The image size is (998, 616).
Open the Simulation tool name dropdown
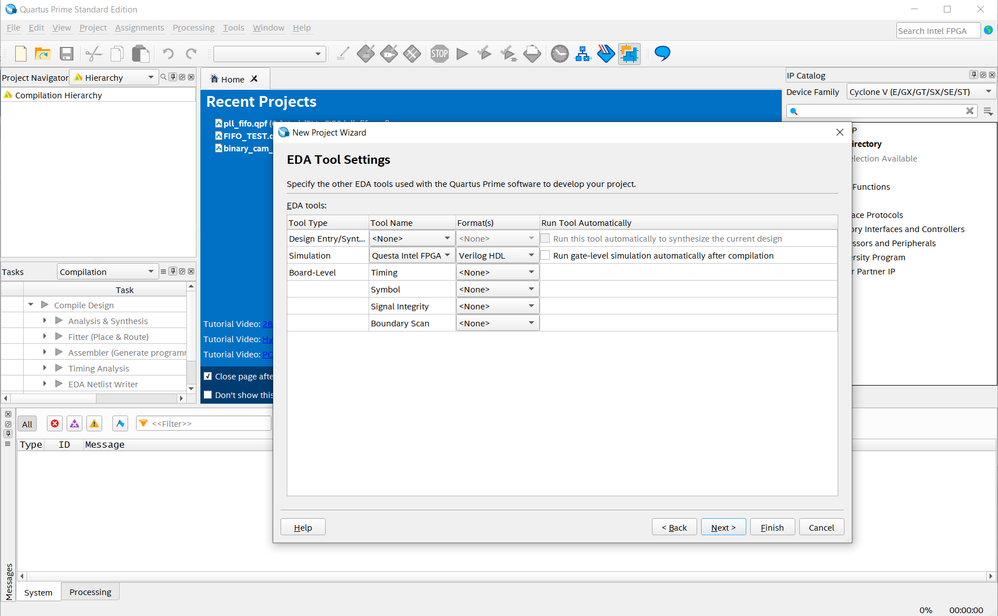point(411,256)
